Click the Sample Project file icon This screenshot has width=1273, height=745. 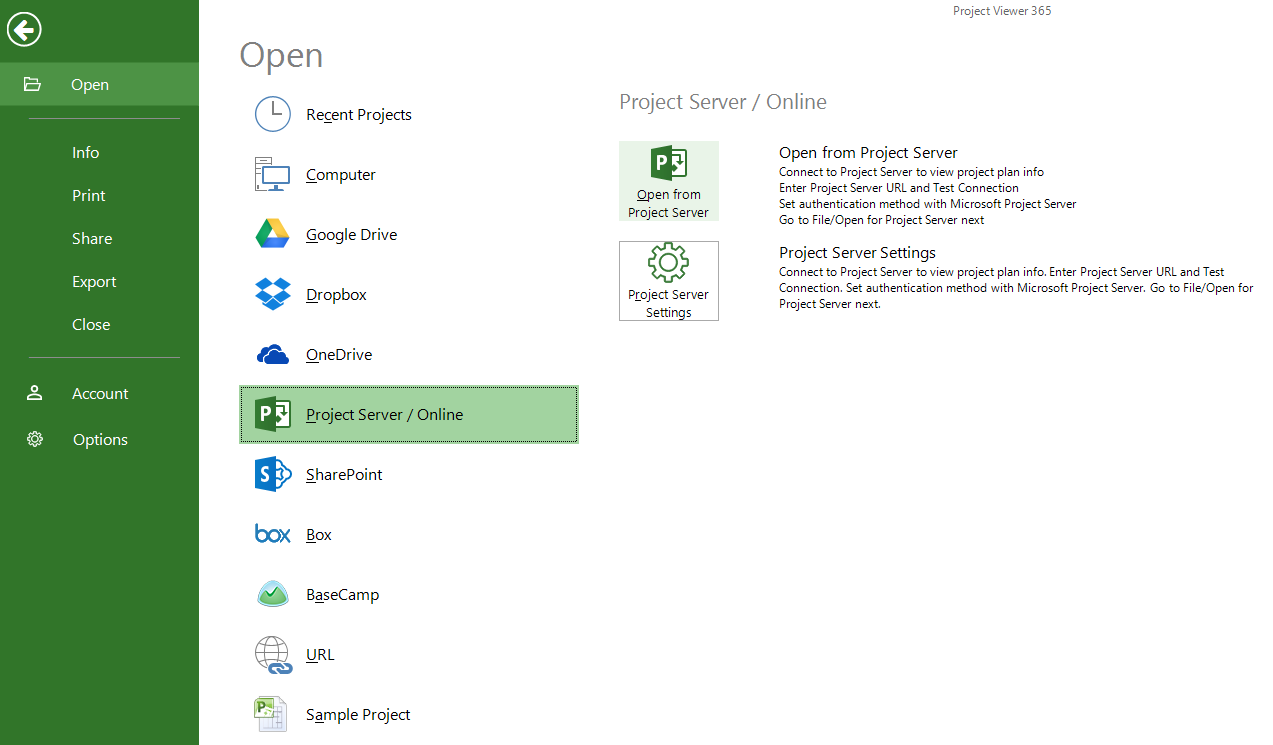271,714
